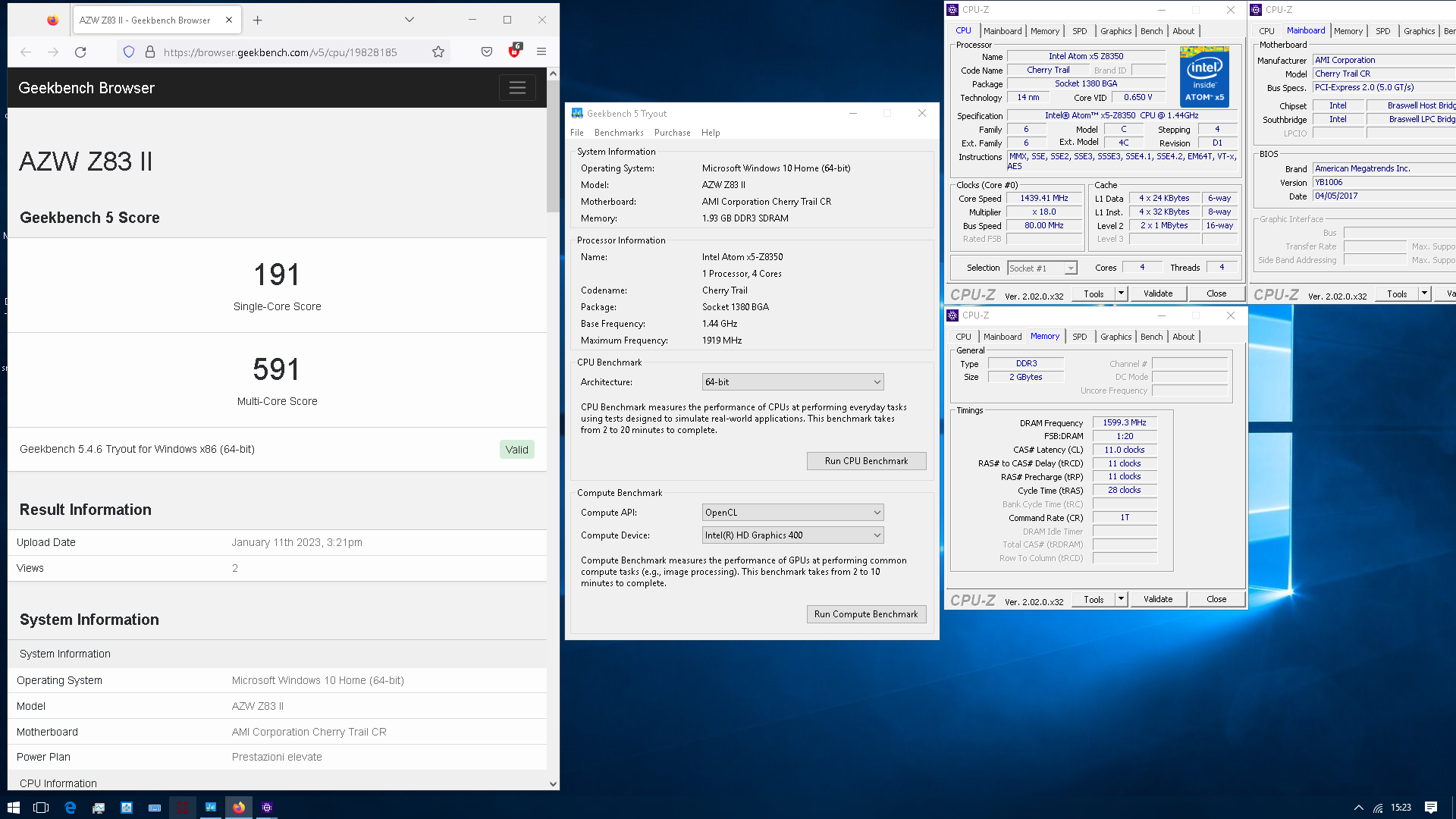Click the green Valid badge
Screen dimensions: 1456x819
point(517,450)
